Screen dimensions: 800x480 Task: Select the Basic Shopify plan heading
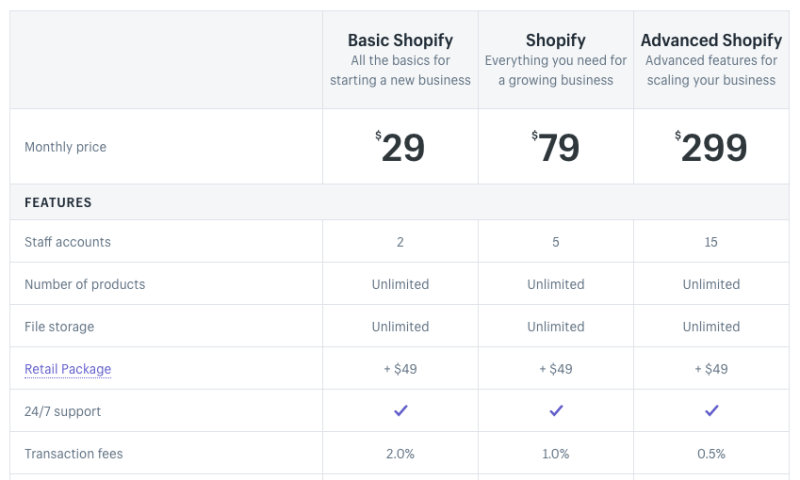[400, 41]
